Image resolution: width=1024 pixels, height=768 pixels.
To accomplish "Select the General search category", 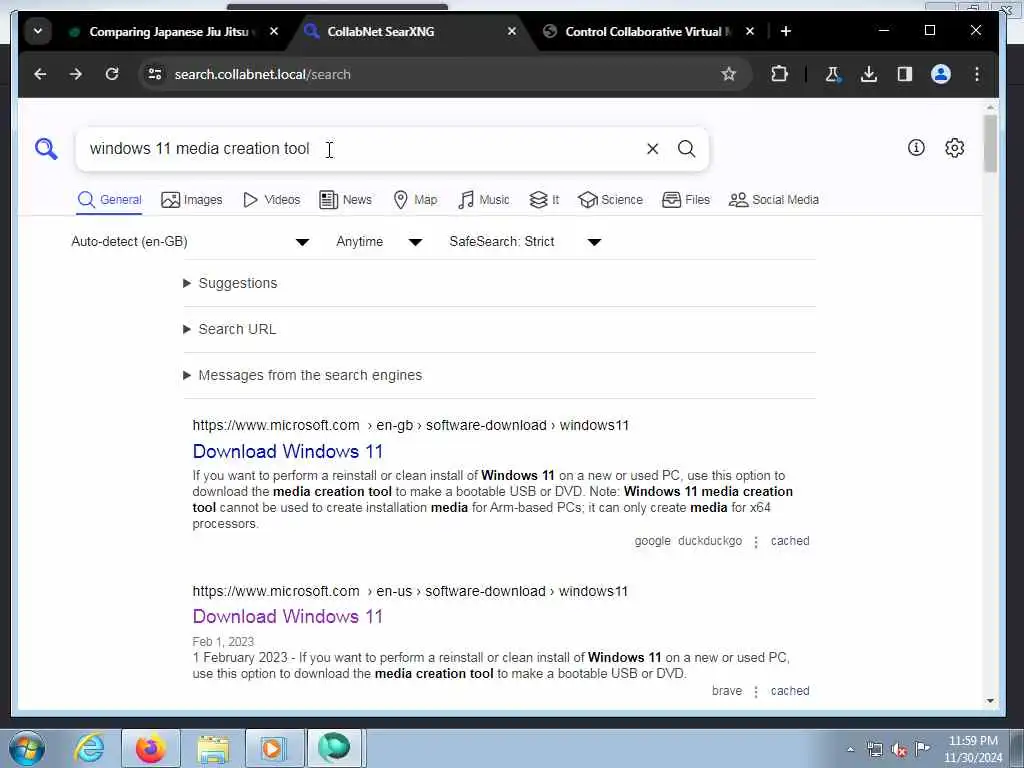I will pyautogui.click(x=109, y=200).
